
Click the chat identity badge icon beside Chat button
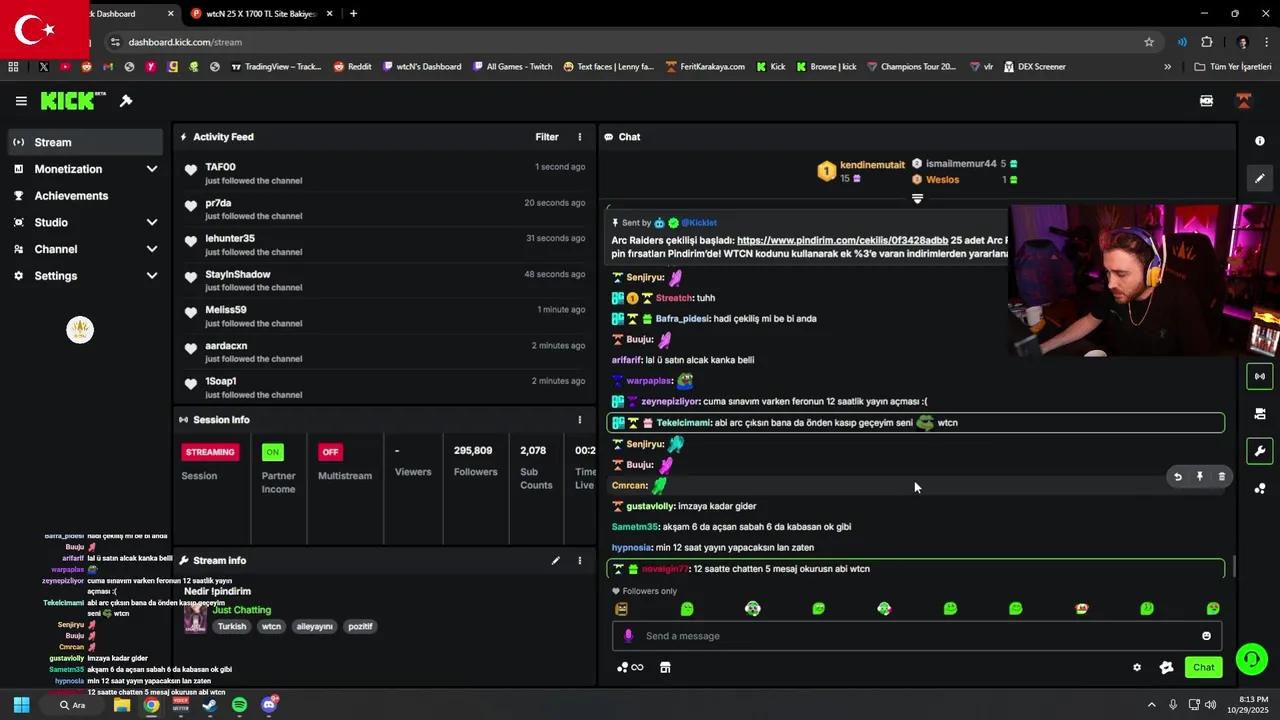[1166, 668]
